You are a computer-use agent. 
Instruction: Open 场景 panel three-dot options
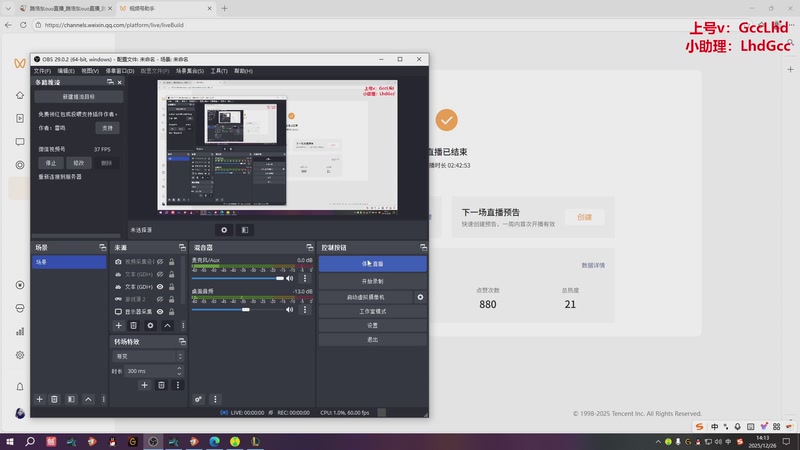tap(104, 399)
